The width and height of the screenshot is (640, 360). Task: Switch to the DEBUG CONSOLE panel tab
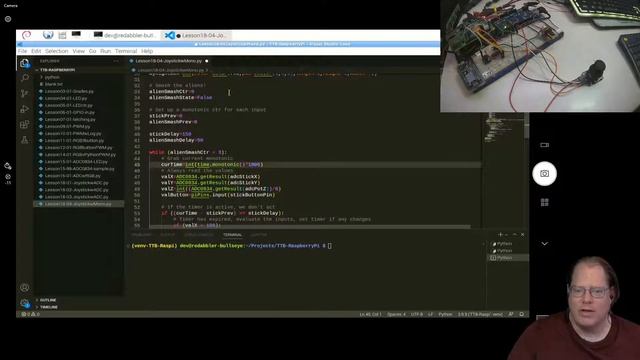point(199,235)
